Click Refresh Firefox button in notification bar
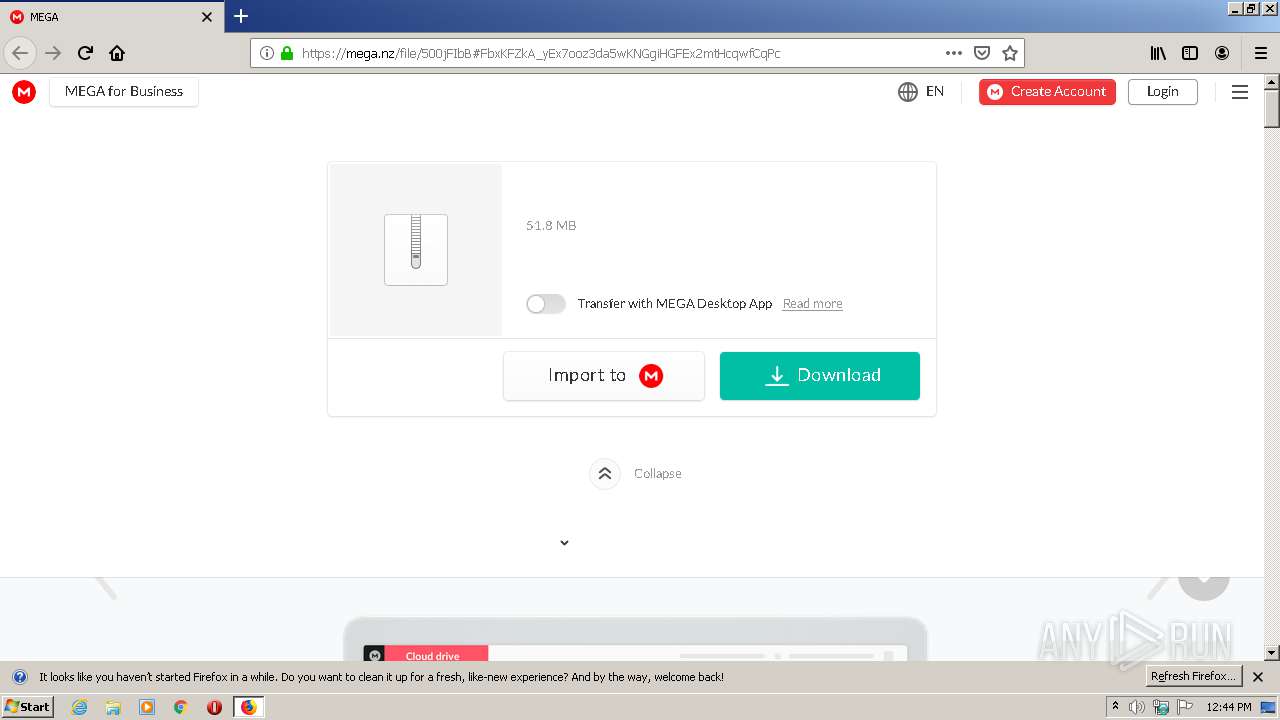 click(1194, 677)
